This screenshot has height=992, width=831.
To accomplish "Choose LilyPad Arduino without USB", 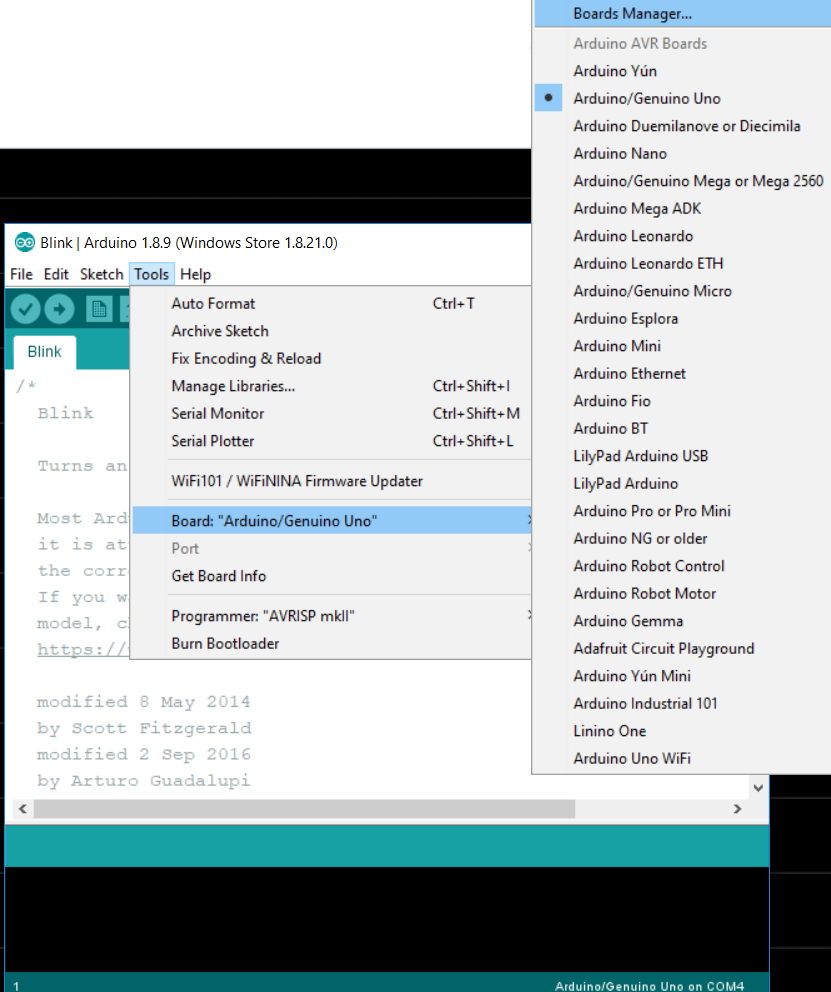I will pyautogui.click(x=682, y=483).
